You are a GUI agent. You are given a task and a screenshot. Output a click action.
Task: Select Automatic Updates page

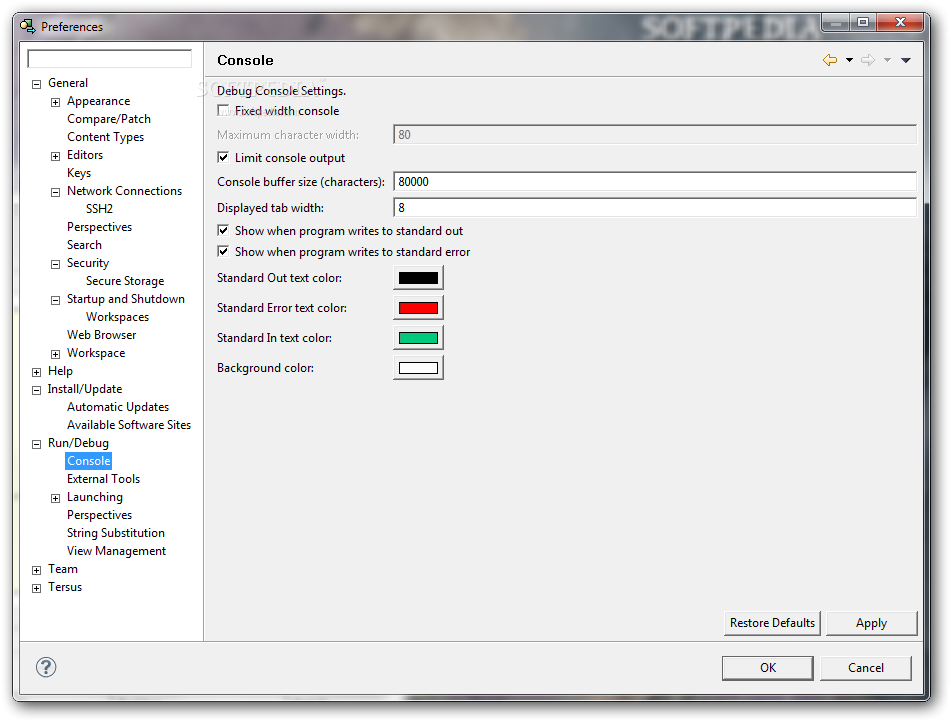click(x=118, y=407)
